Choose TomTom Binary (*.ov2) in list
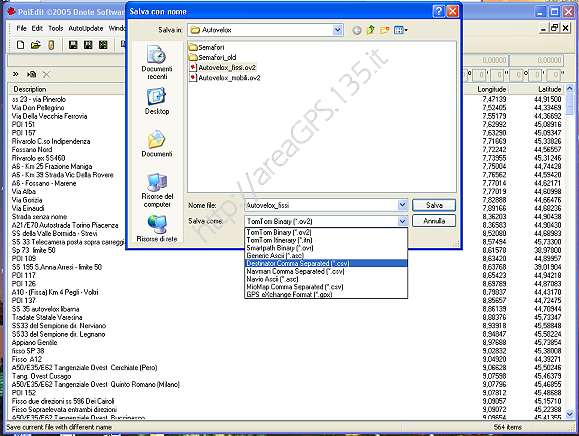 326,232
